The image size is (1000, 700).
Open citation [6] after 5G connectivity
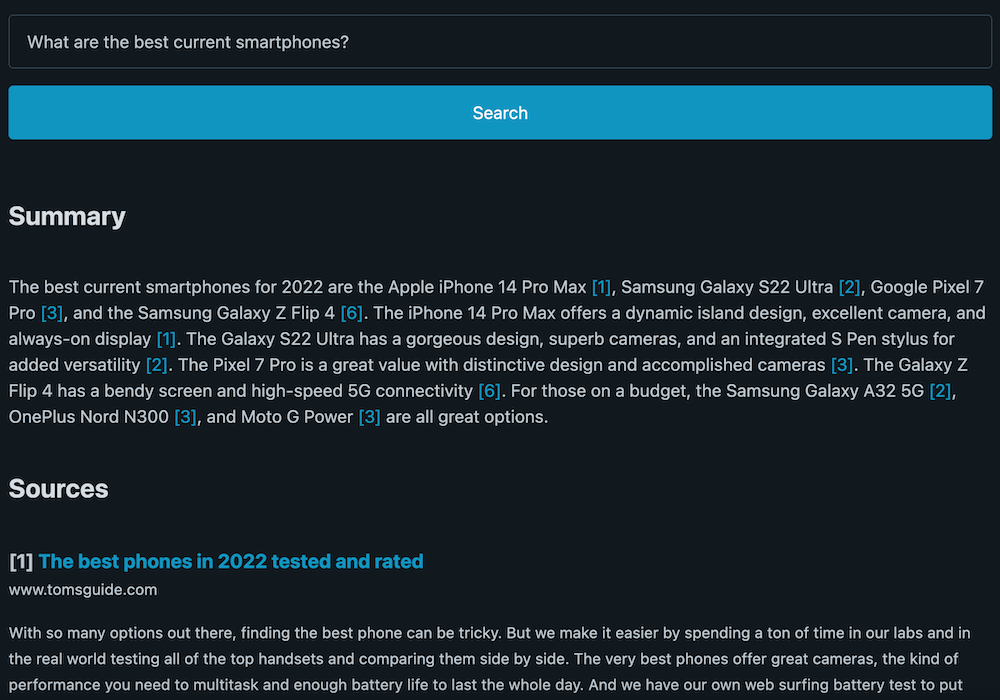point(489,391)
